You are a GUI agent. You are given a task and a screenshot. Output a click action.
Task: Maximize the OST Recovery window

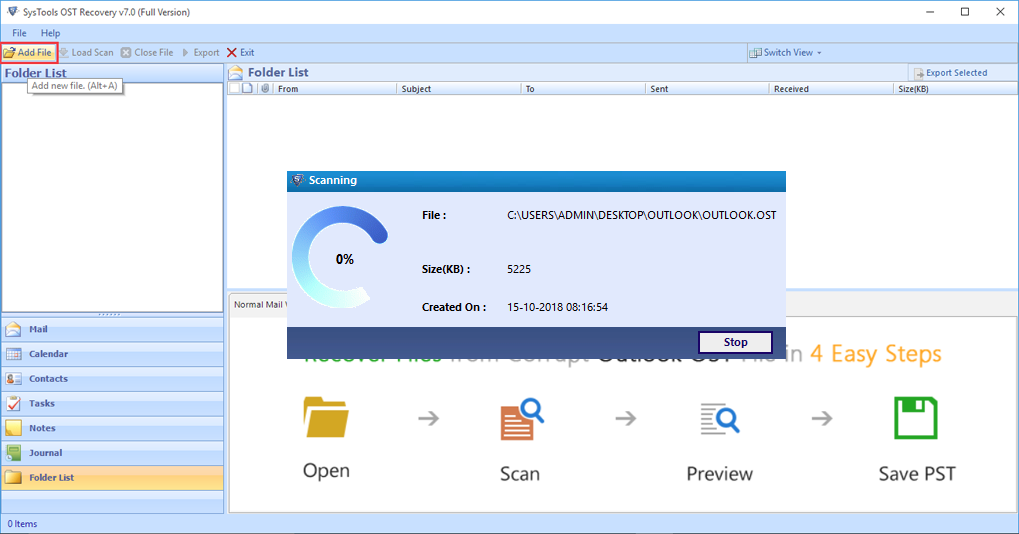pos(965,12)
